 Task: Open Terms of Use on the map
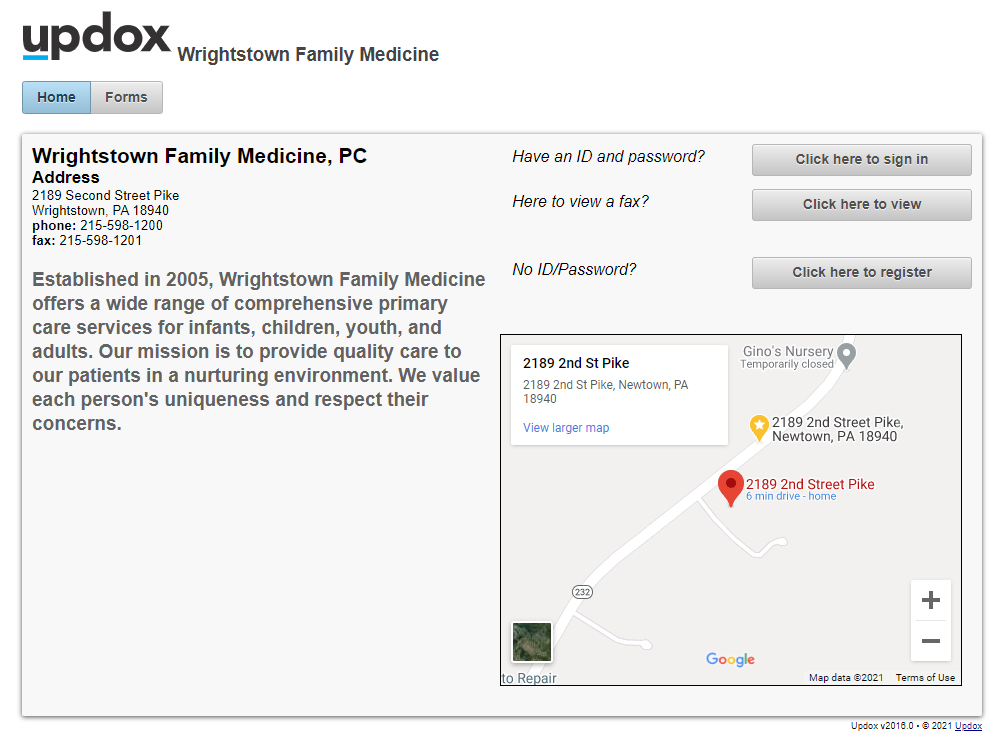(925, 677)
